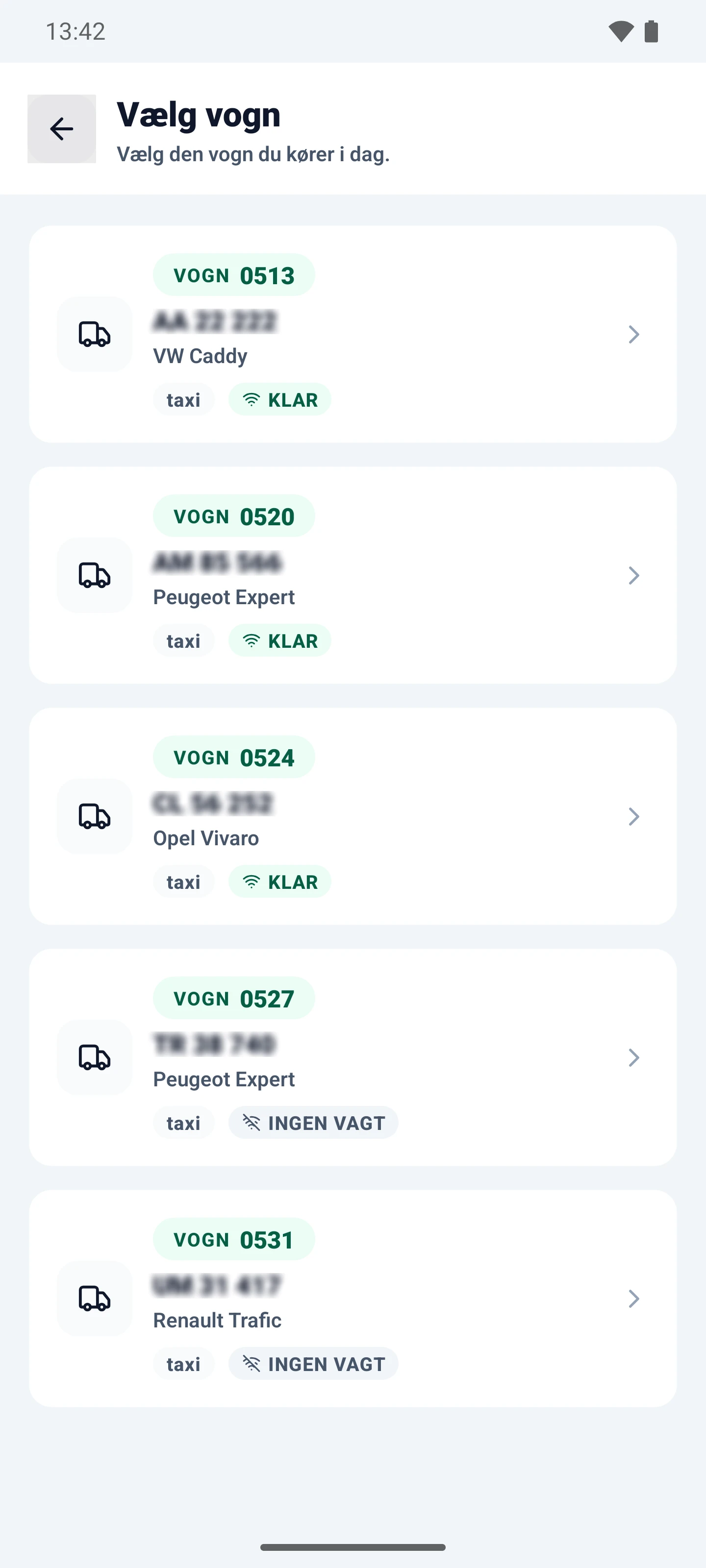Tap INGEN VAGT status on Renault Trafic
706x1568 pixels.
[x=313, y=1364]
